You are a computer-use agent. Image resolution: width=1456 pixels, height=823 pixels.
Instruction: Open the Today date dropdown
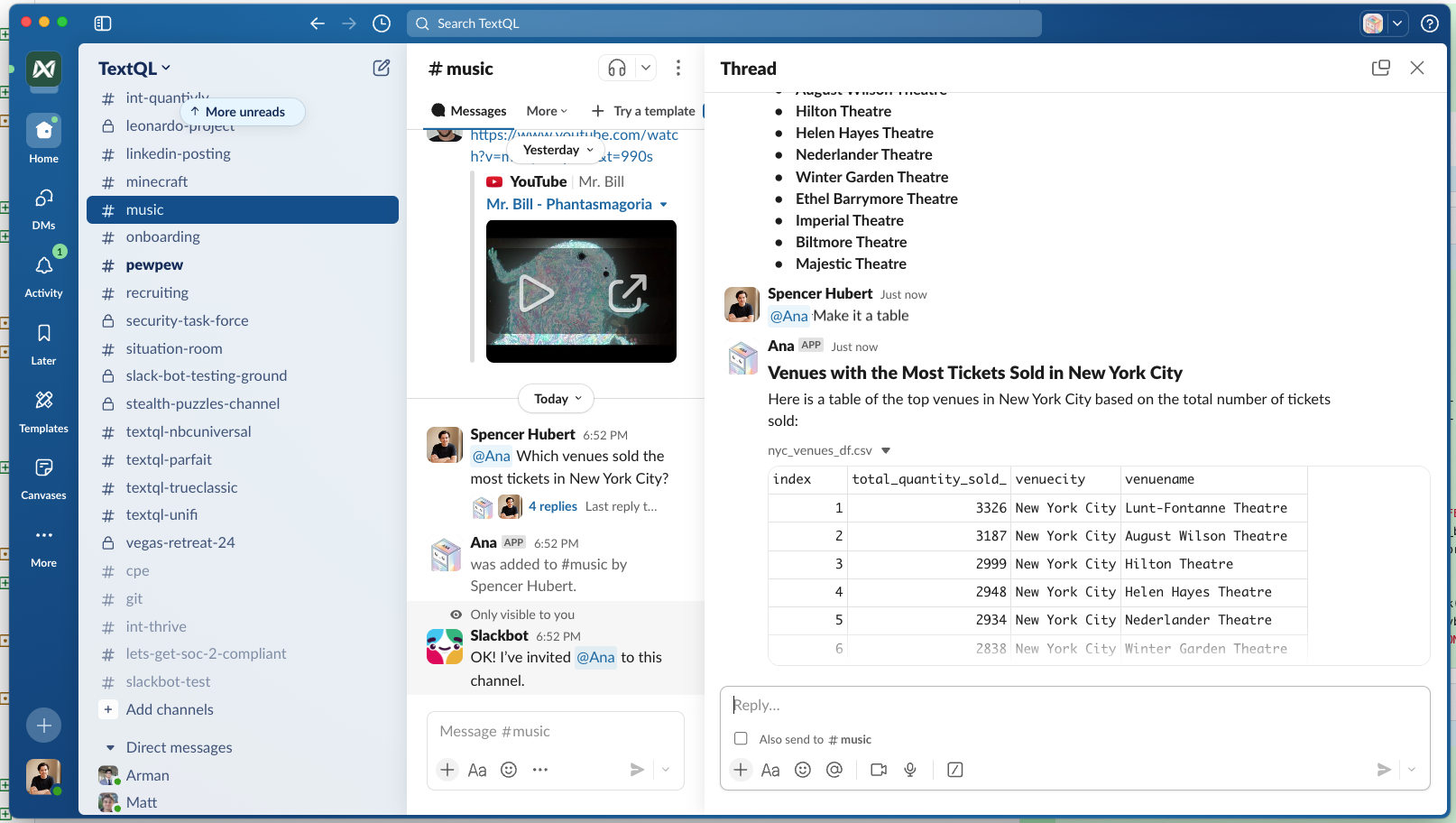pos(557,399)
